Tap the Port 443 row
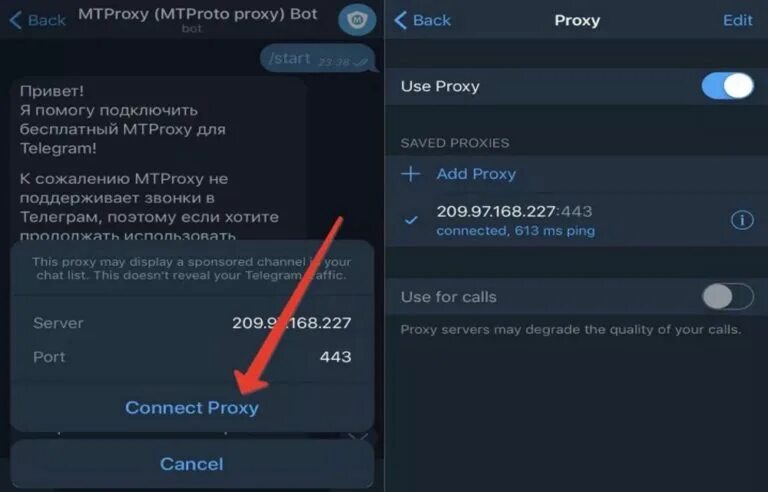Image resolution: width=768 pixels, height=492 pixels. [x=192, y=357]
